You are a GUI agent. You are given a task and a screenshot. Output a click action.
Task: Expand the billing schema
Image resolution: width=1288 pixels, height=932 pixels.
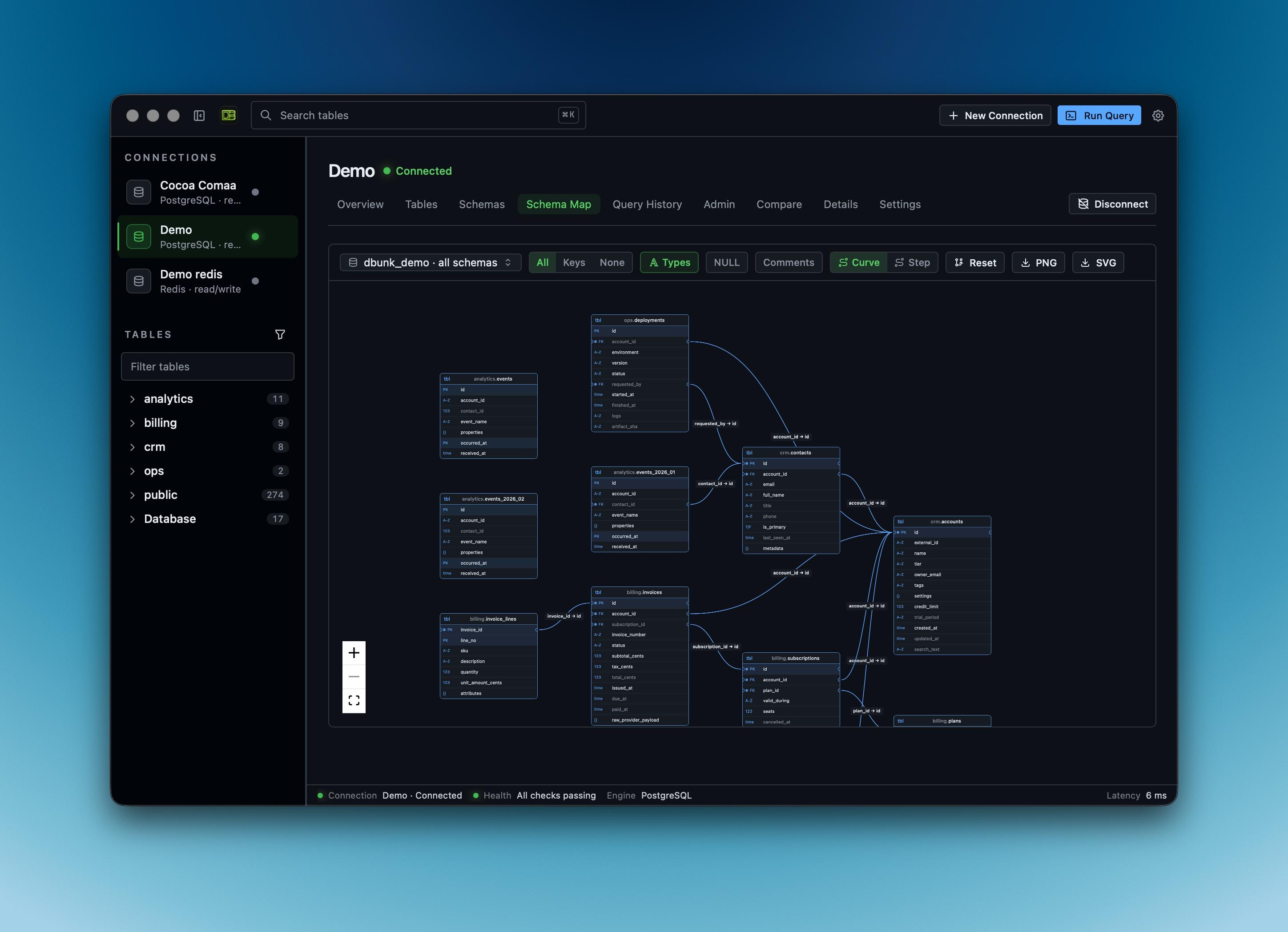(x=133, y=423)
